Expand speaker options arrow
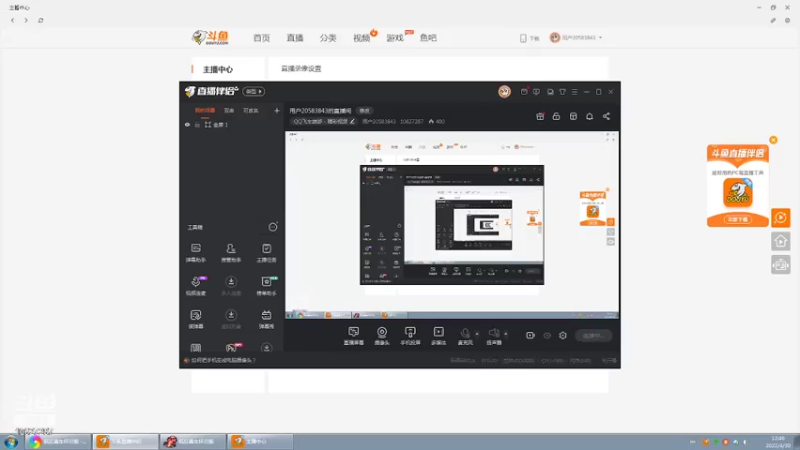Image resolution: width=800 pixels, height=450 pixels. pos(506,334)
